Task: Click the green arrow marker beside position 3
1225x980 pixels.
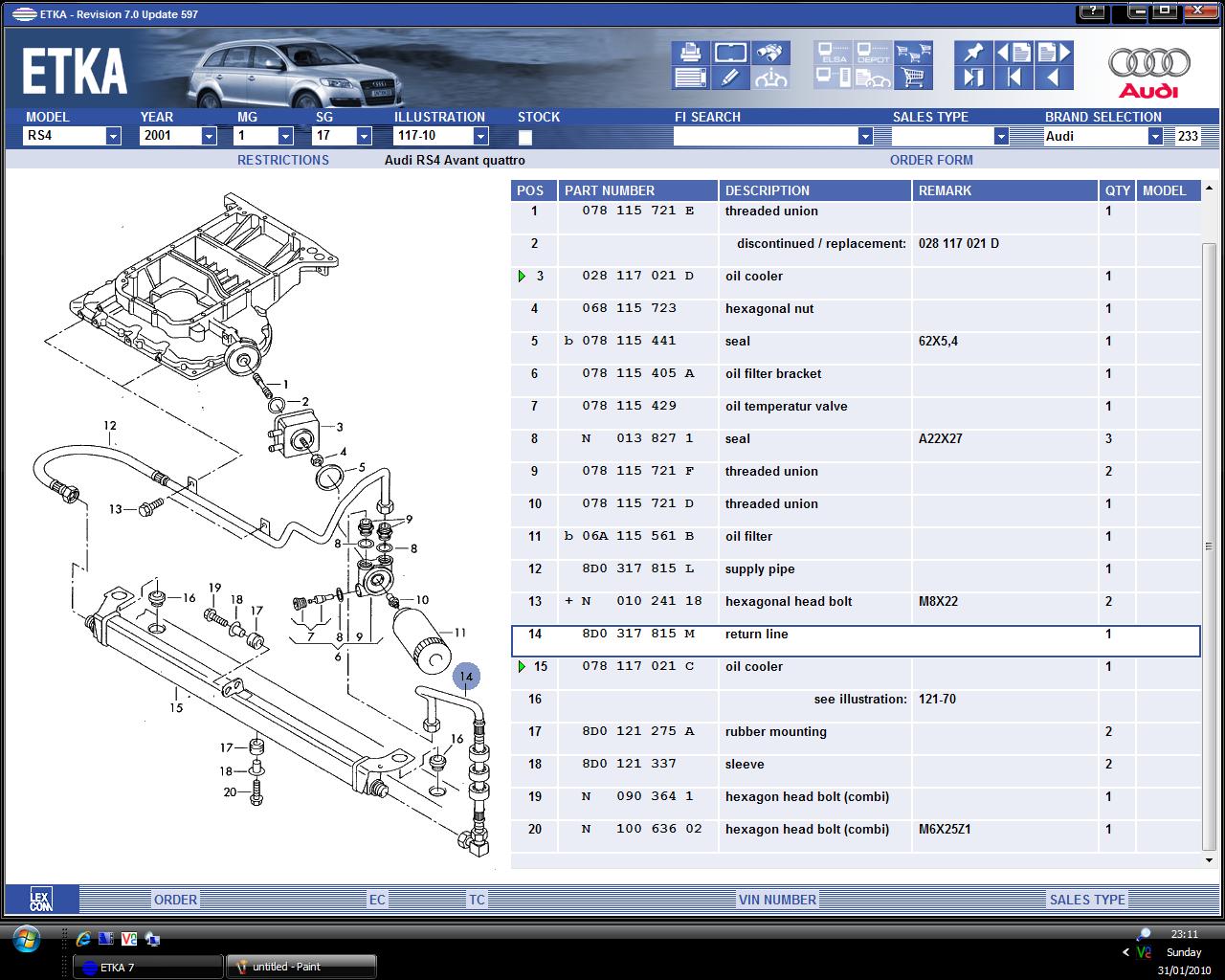Action: point(522,277)
